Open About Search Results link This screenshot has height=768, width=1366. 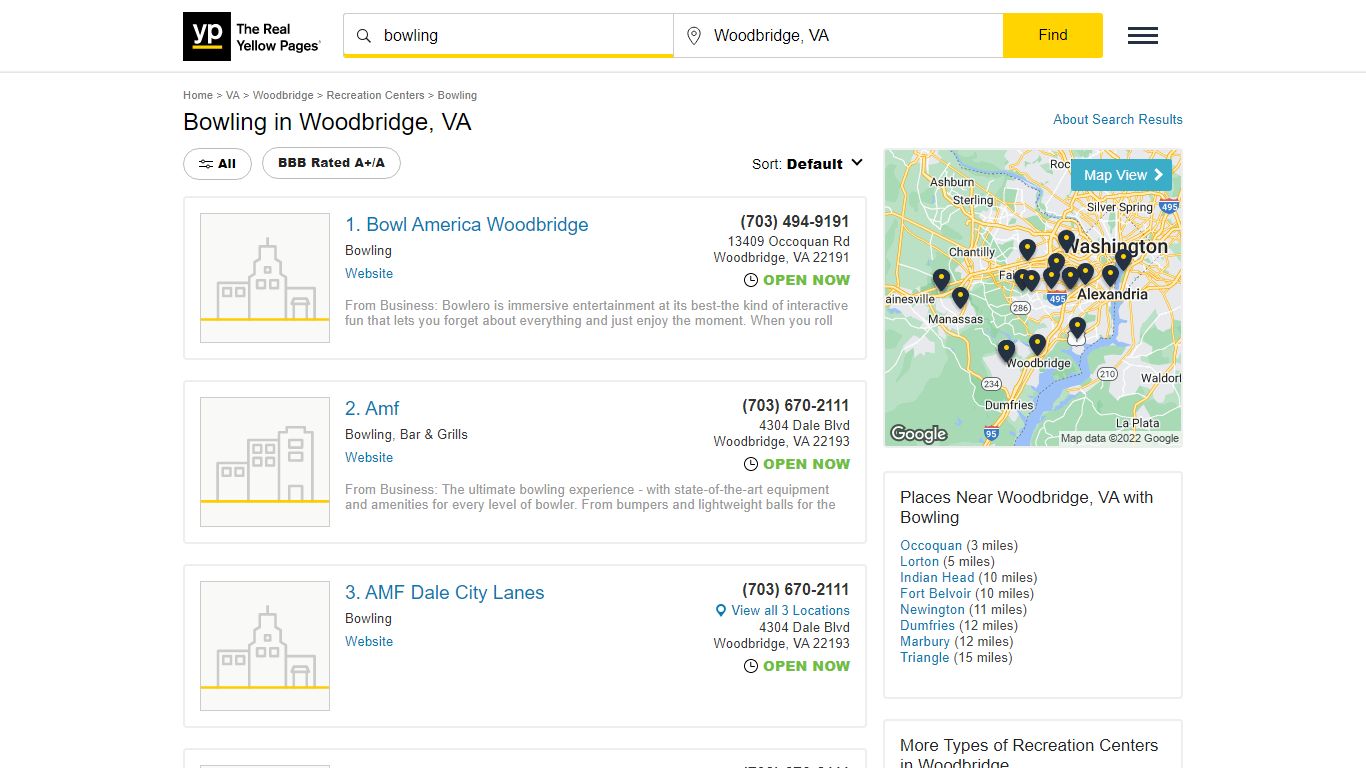1118,119
